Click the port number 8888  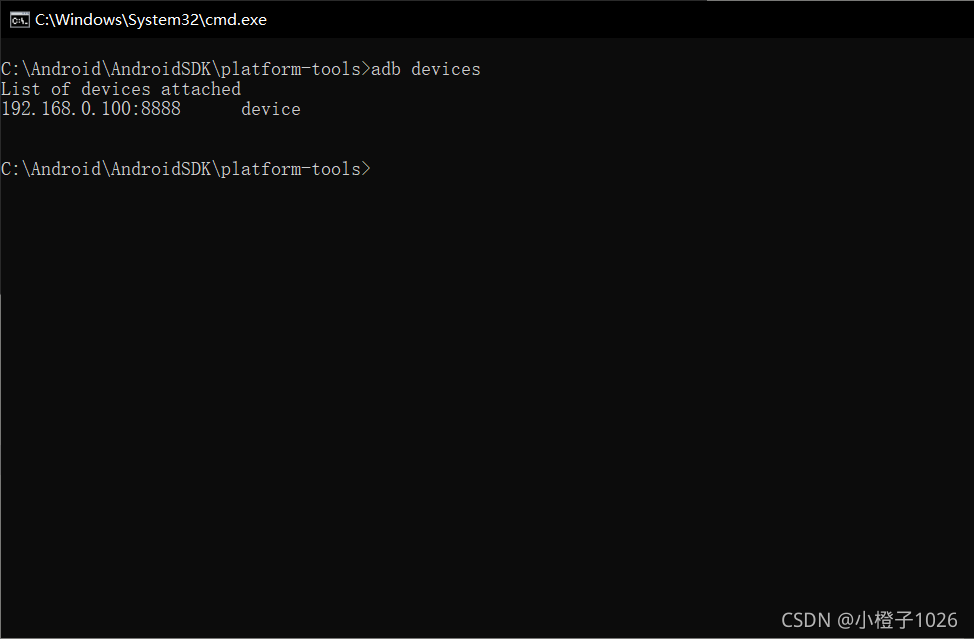(161, 109)
